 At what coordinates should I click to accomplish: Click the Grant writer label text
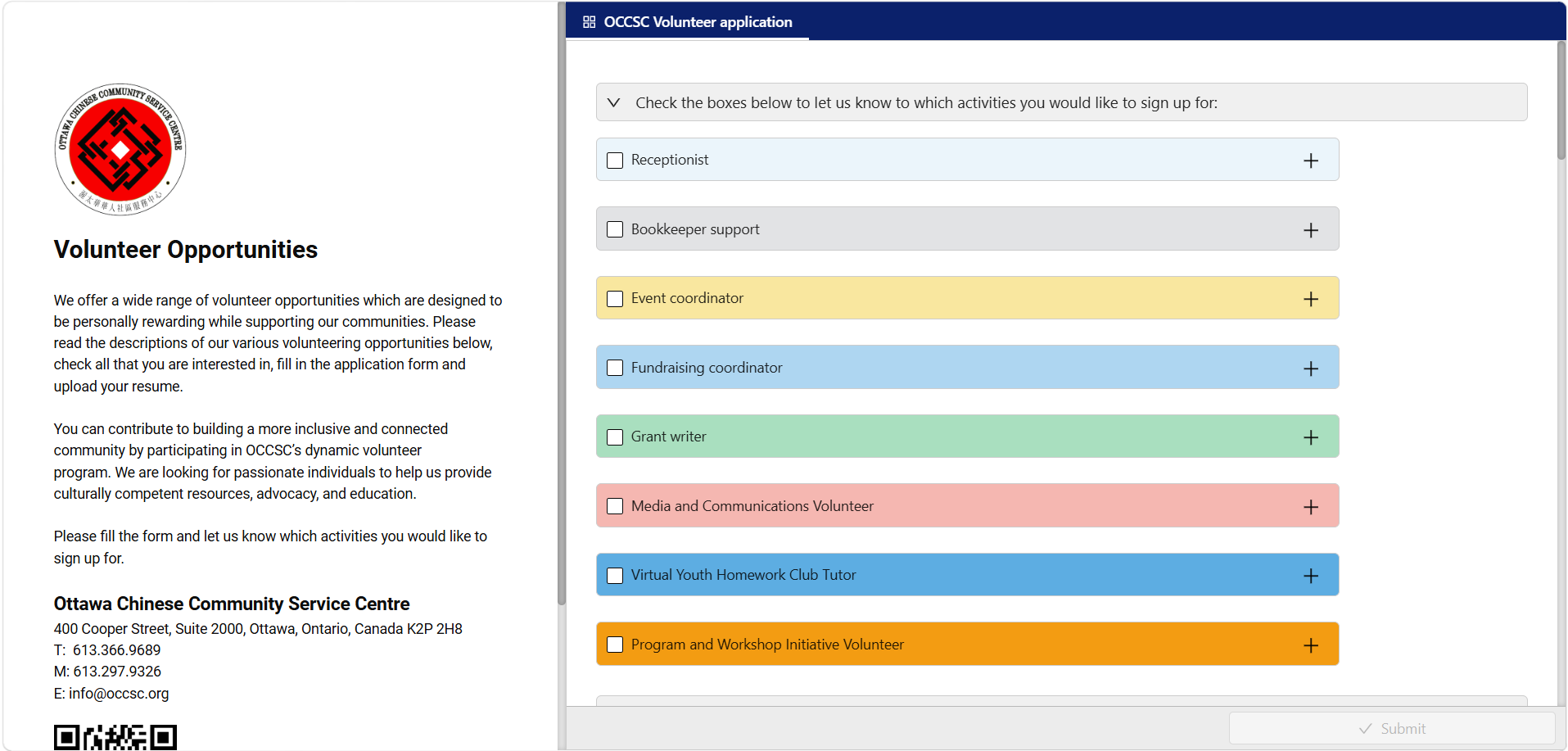[668, 437]
